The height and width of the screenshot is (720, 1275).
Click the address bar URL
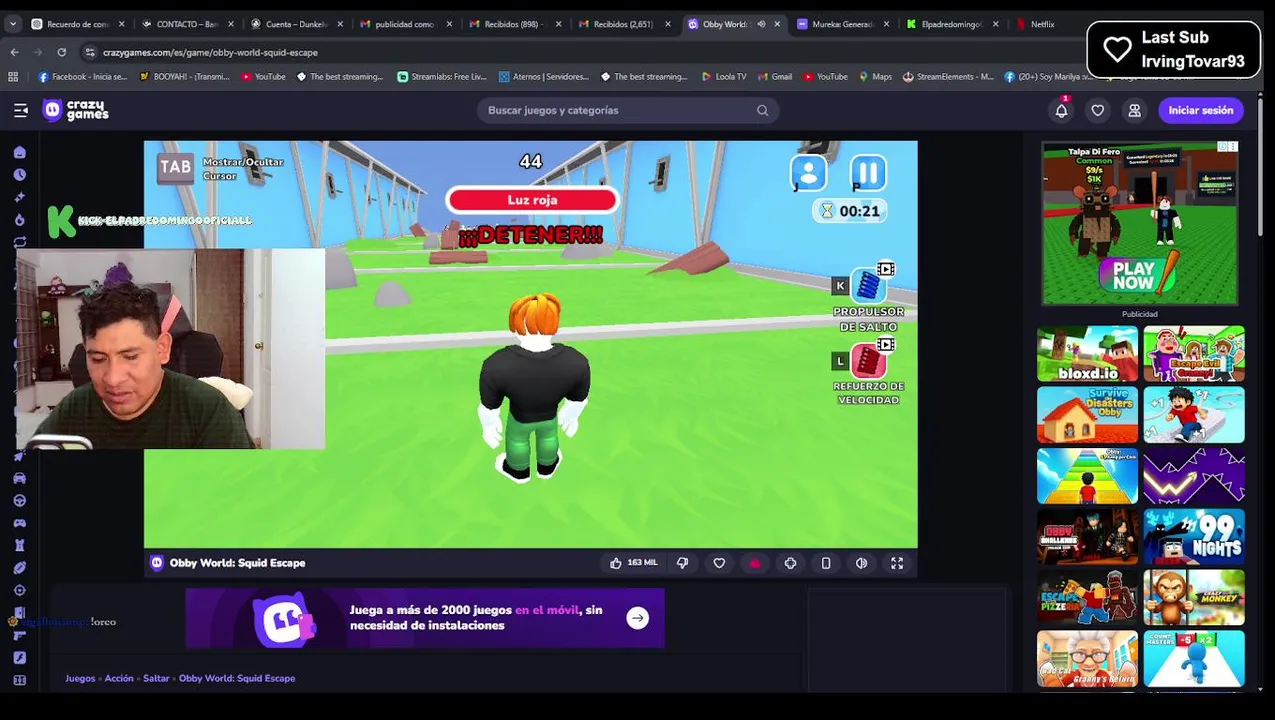pyautogui.click(x=210, y=52)
